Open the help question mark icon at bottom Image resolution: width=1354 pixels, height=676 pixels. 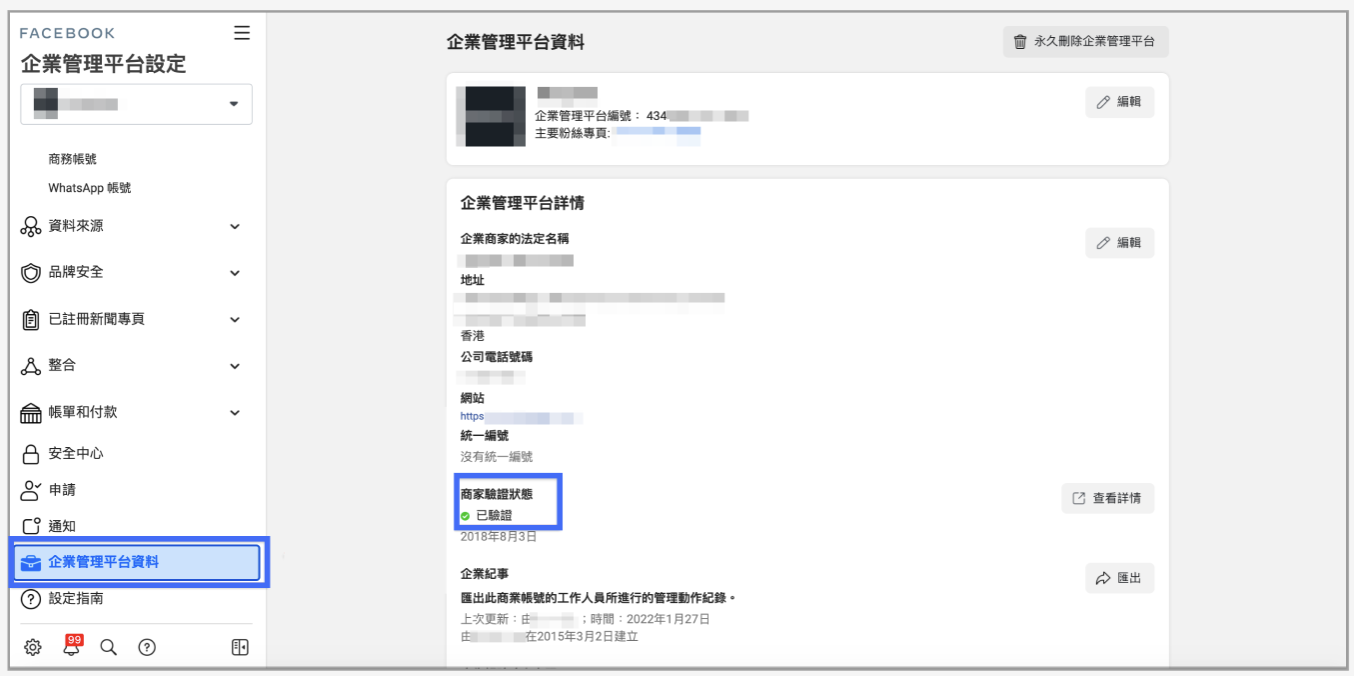coord(147,647)
